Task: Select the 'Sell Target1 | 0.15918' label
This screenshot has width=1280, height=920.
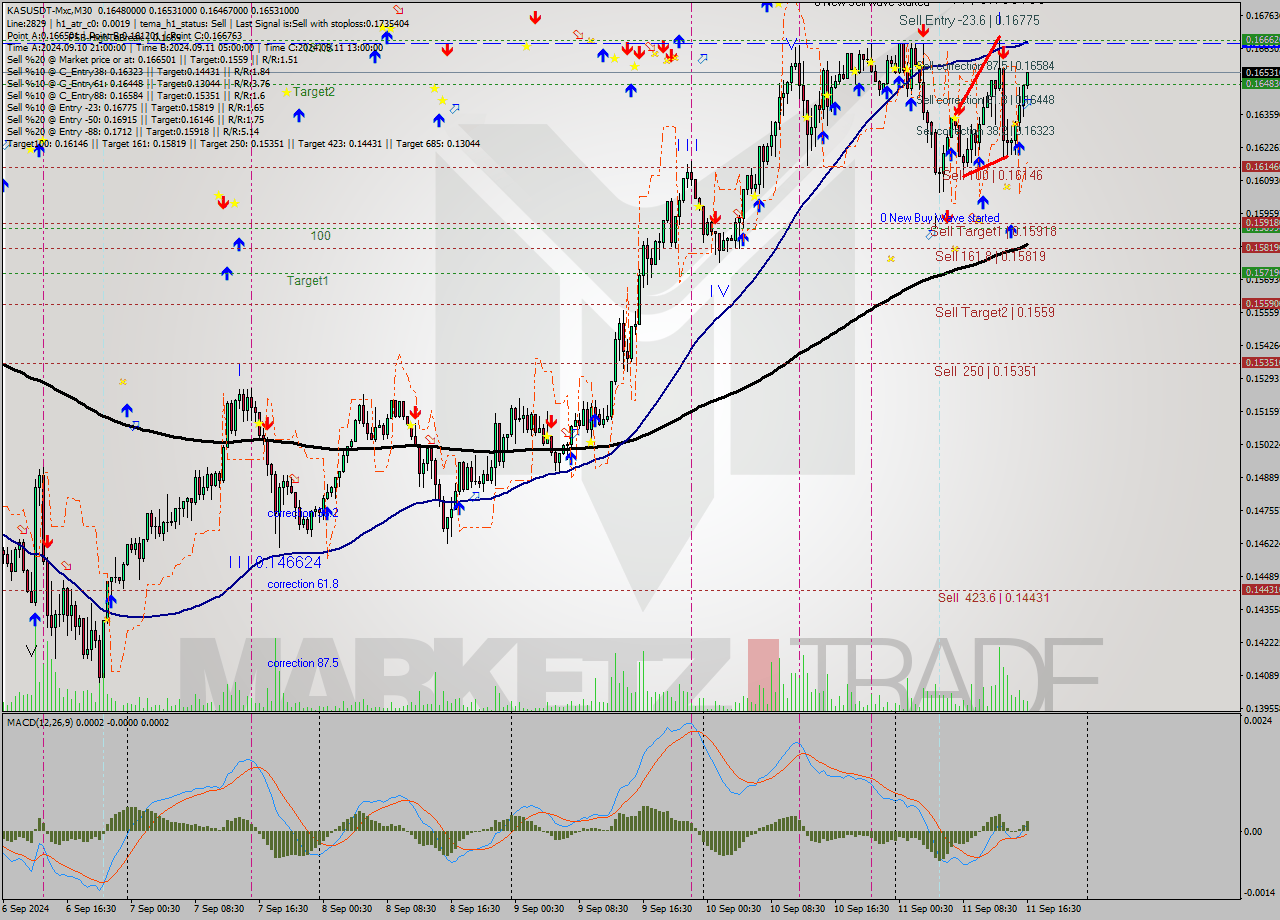Action: pyautogui.click(x=993, y=232)
